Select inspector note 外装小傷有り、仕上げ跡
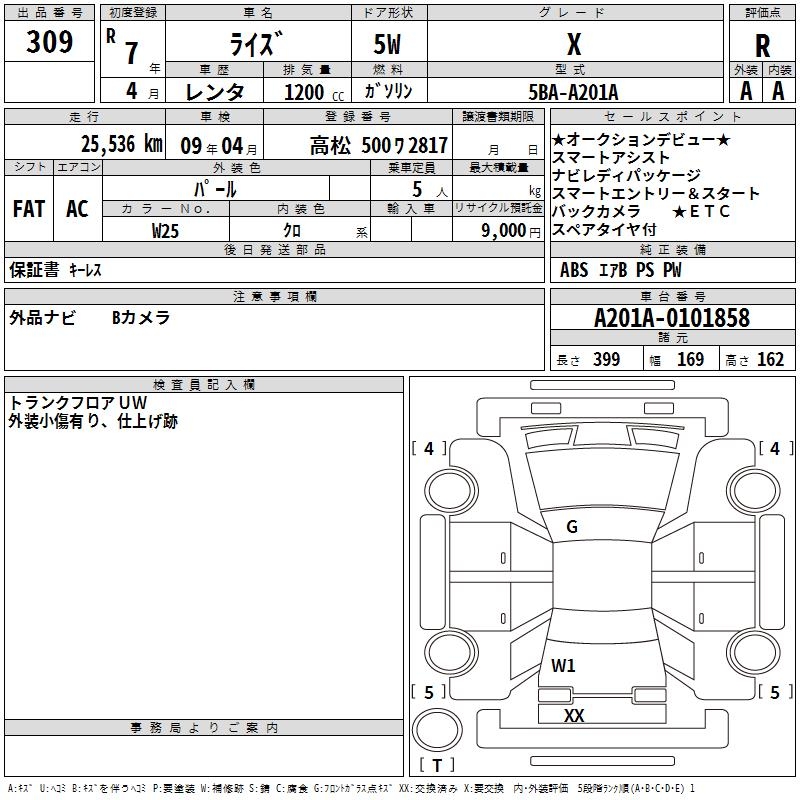 93,421
